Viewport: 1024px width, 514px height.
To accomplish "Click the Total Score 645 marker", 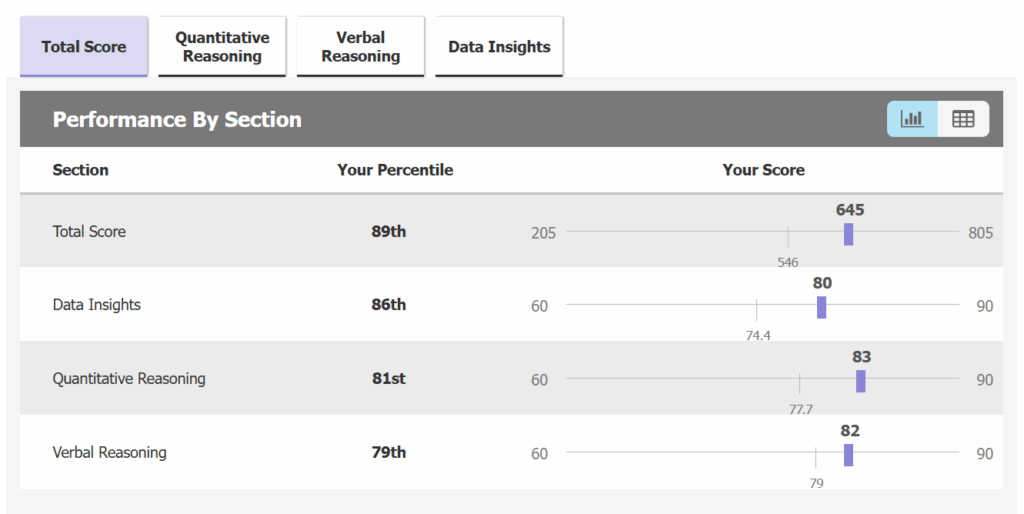I will coord(848,234).
